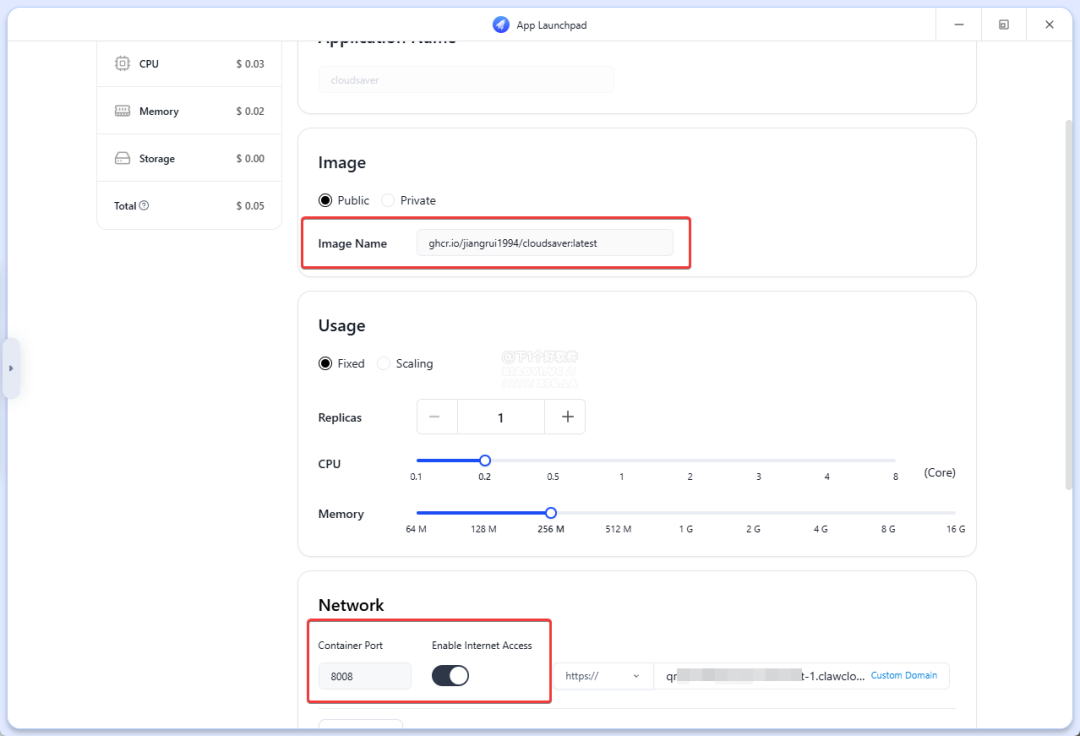The height and width of the screenshot is (736, 1080).
Task: Select the Public image radio button
Action: point(325,200)
